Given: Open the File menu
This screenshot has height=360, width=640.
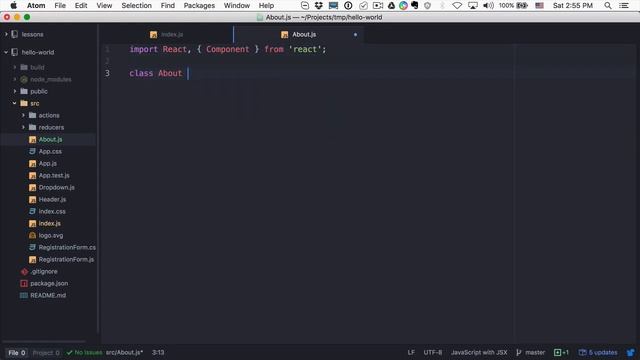Looking at the screenshot, I should click(x=60, y=5).
